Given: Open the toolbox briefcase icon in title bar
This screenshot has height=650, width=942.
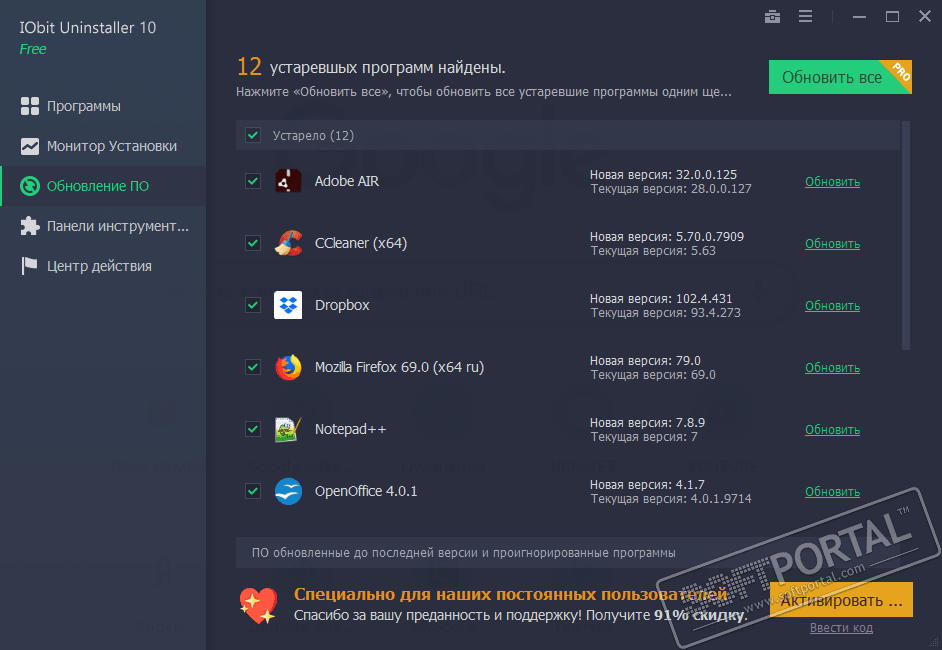Looking at the screenshot, I should pos(772,17).
